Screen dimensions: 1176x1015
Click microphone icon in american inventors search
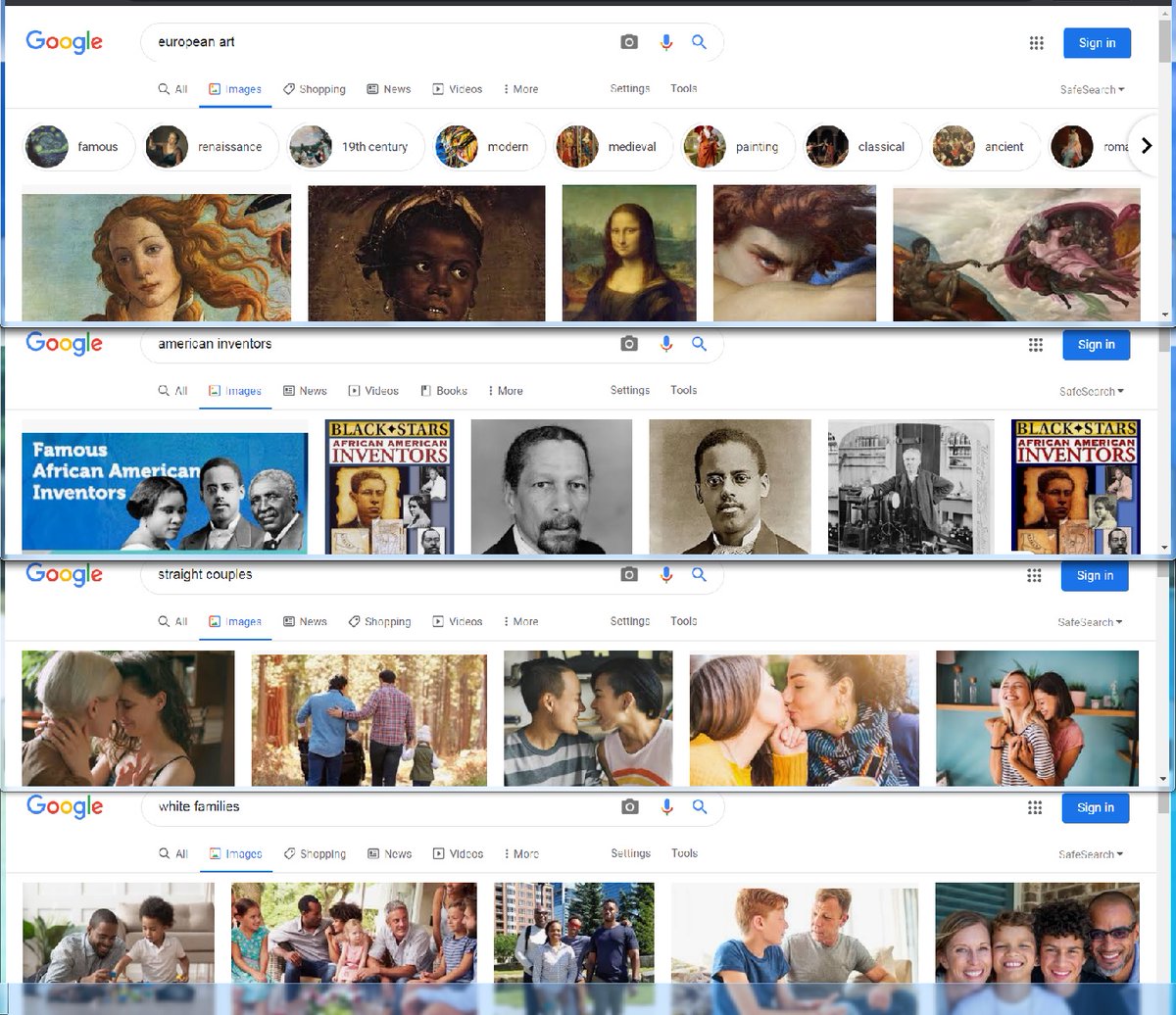click(x=666, y=344)
